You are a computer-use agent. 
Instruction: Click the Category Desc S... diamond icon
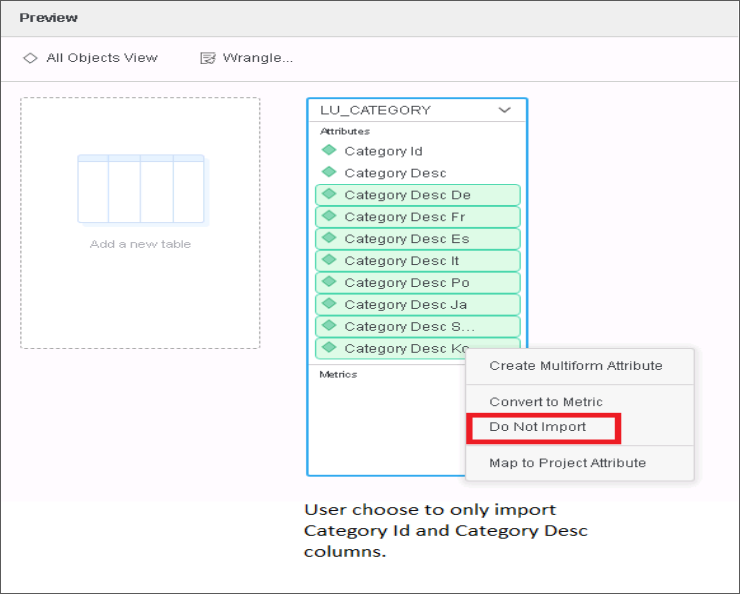pyautogui.click(x=329, y=326)
